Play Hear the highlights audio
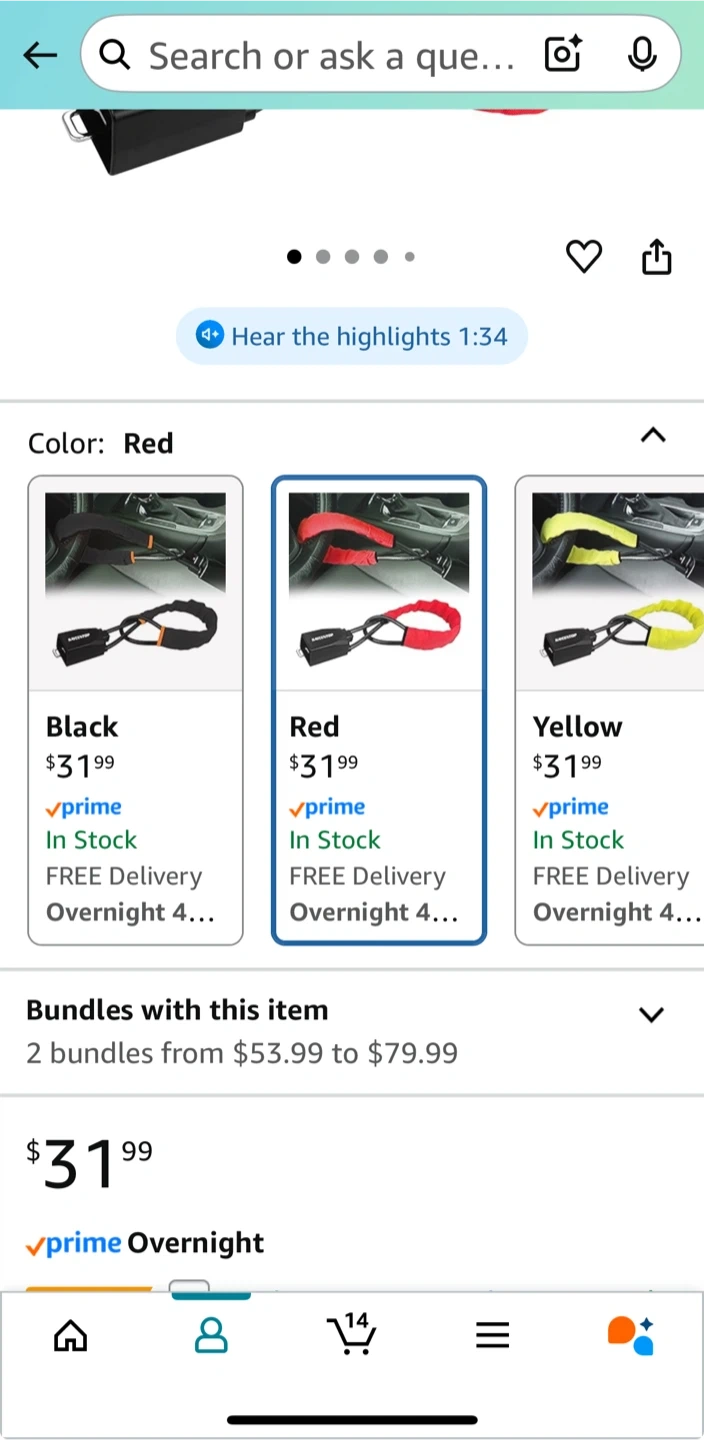Image resolution: width=704 pixels, height=1440 pixels. click(x=352, y=336)
